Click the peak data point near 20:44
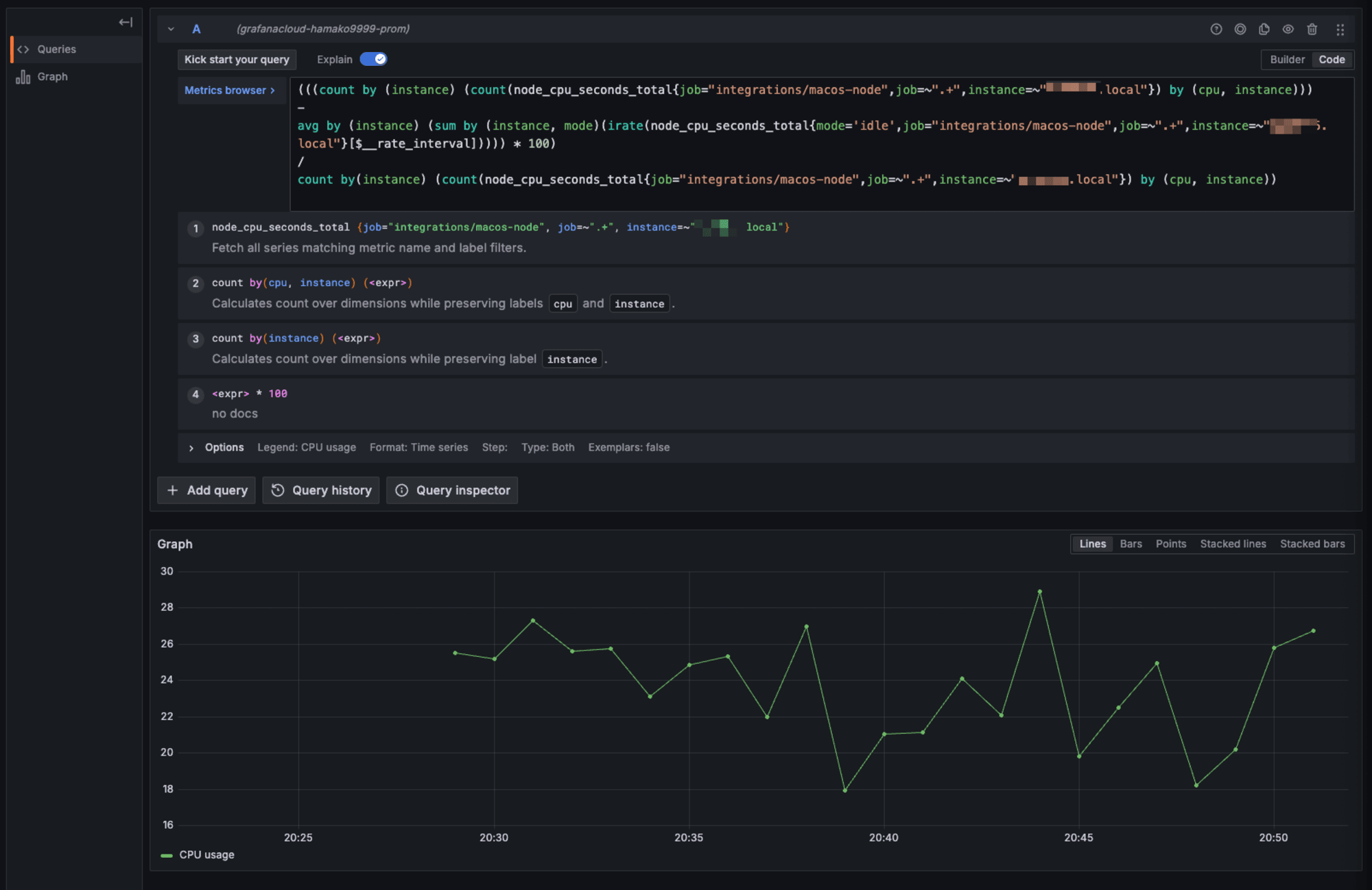The image size is (1372, 890). click(1040, 591)
